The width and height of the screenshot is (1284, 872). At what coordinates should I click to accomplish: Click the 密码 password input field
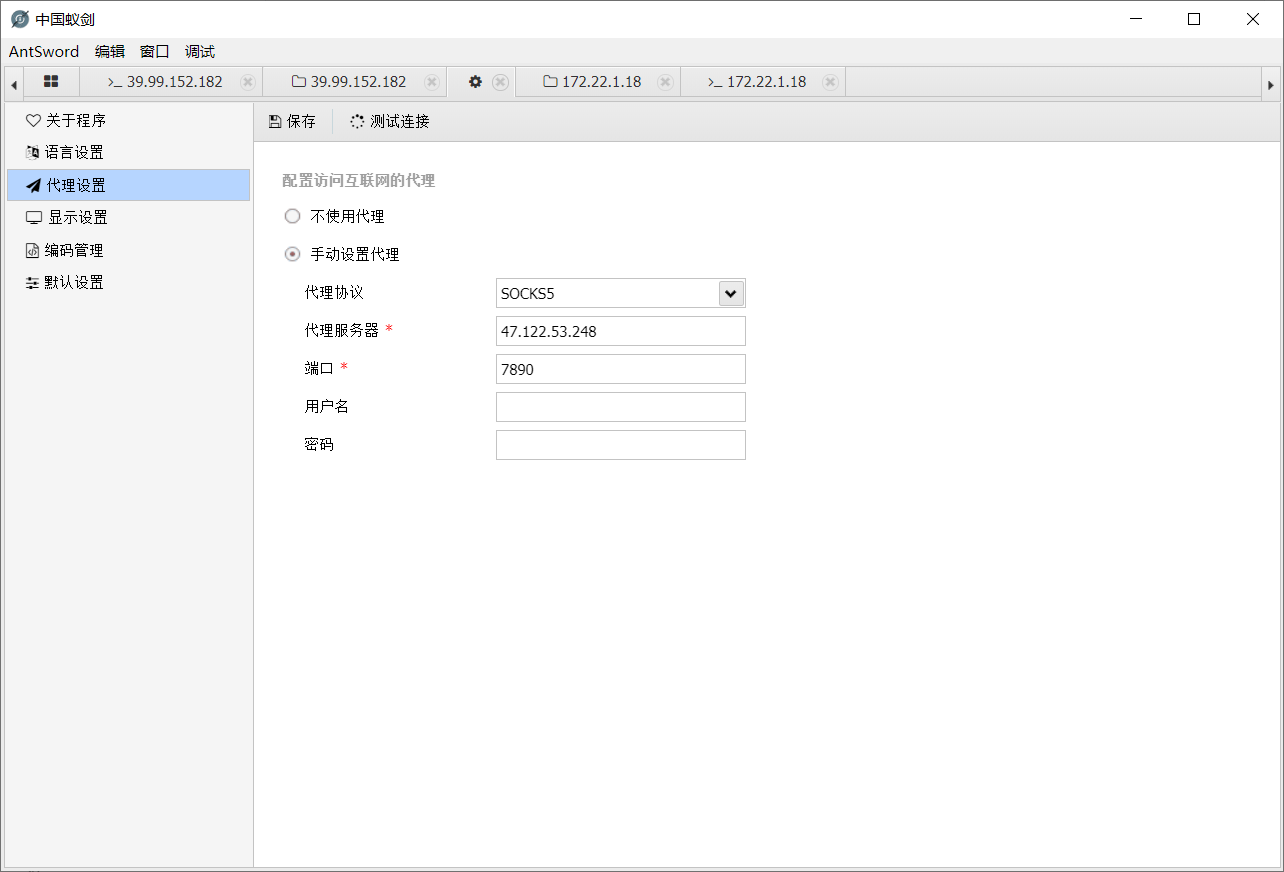click(x=620, y=445)
